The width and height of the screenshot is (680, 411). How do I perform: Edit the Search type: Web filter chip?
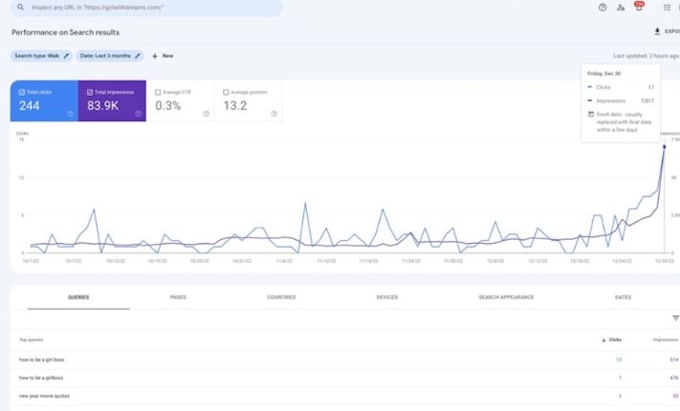tap(41, 56)
